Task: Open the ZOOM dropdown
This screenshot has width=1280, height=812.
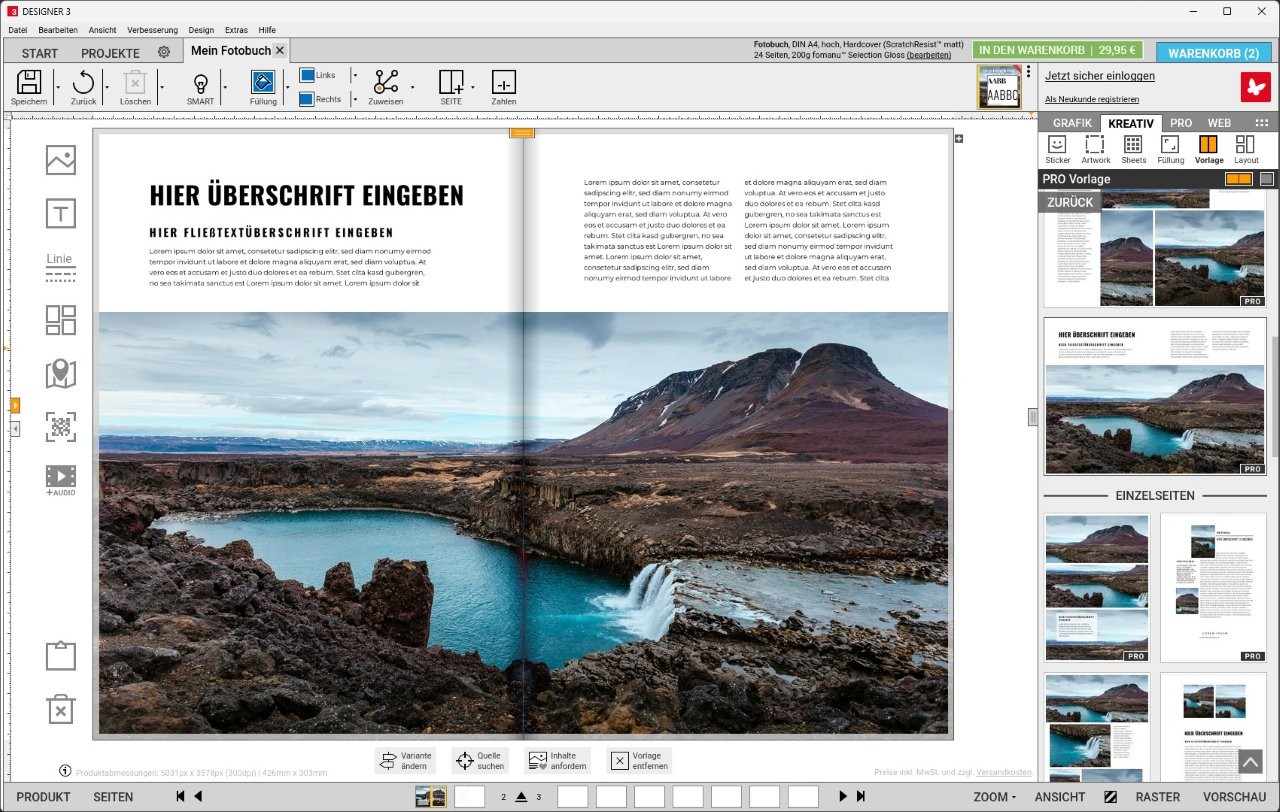Action: tap(994, 797)
